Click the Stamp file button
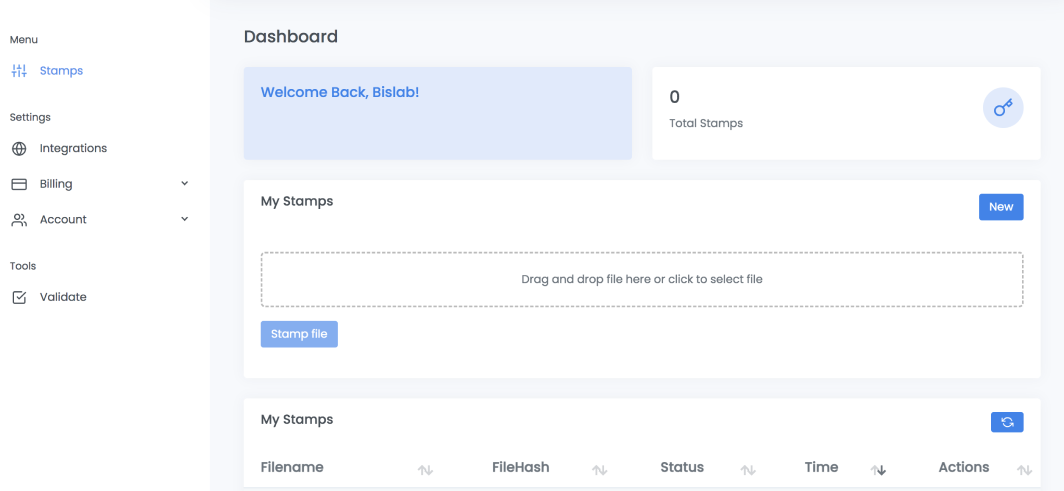This screenshot has height=491, width=1064. click(299, 334)
